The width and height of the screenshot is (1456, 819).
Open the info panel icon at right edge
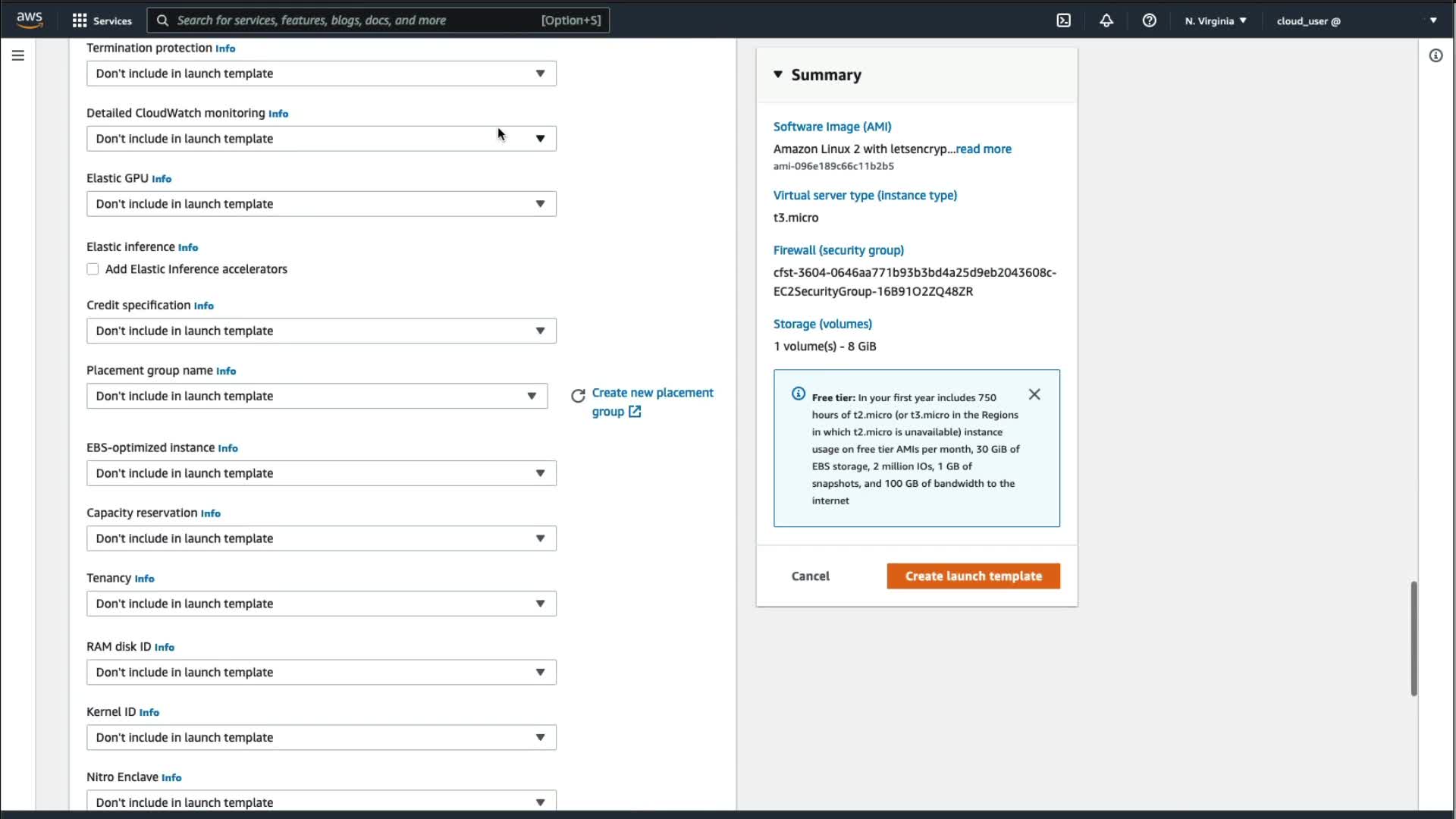click(1436, 55)
